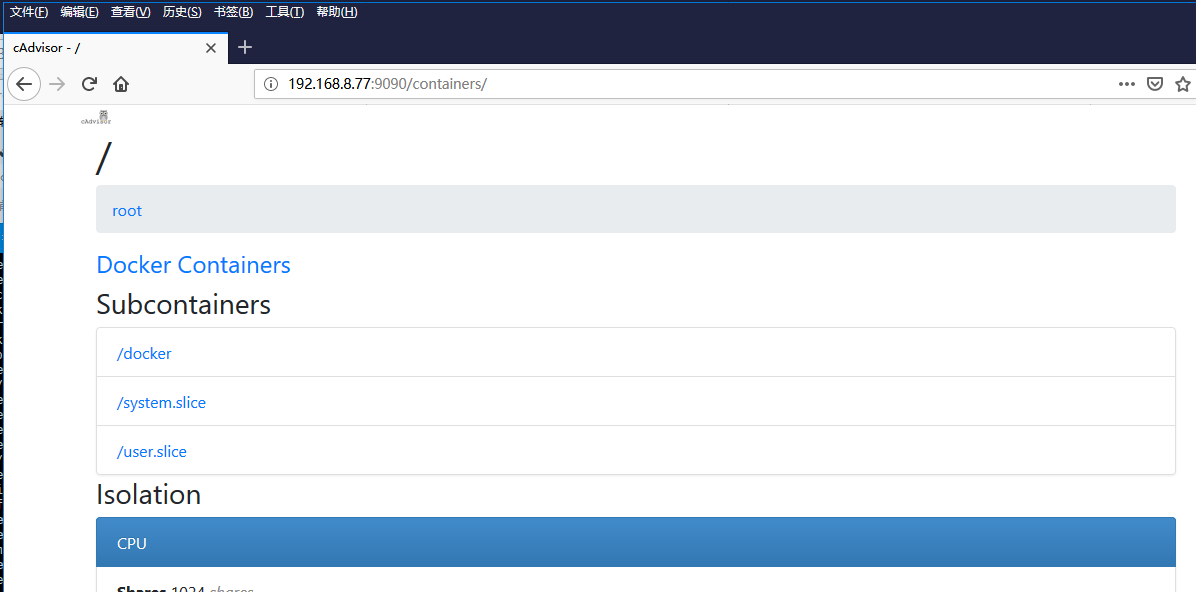Open the /user.slice subcontainer

click(x=152, y=452)
